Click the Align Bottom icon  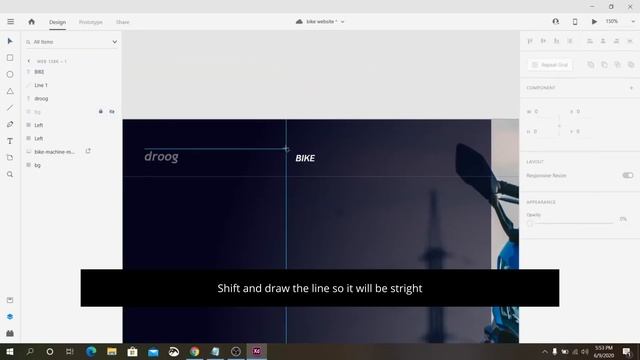556,41
